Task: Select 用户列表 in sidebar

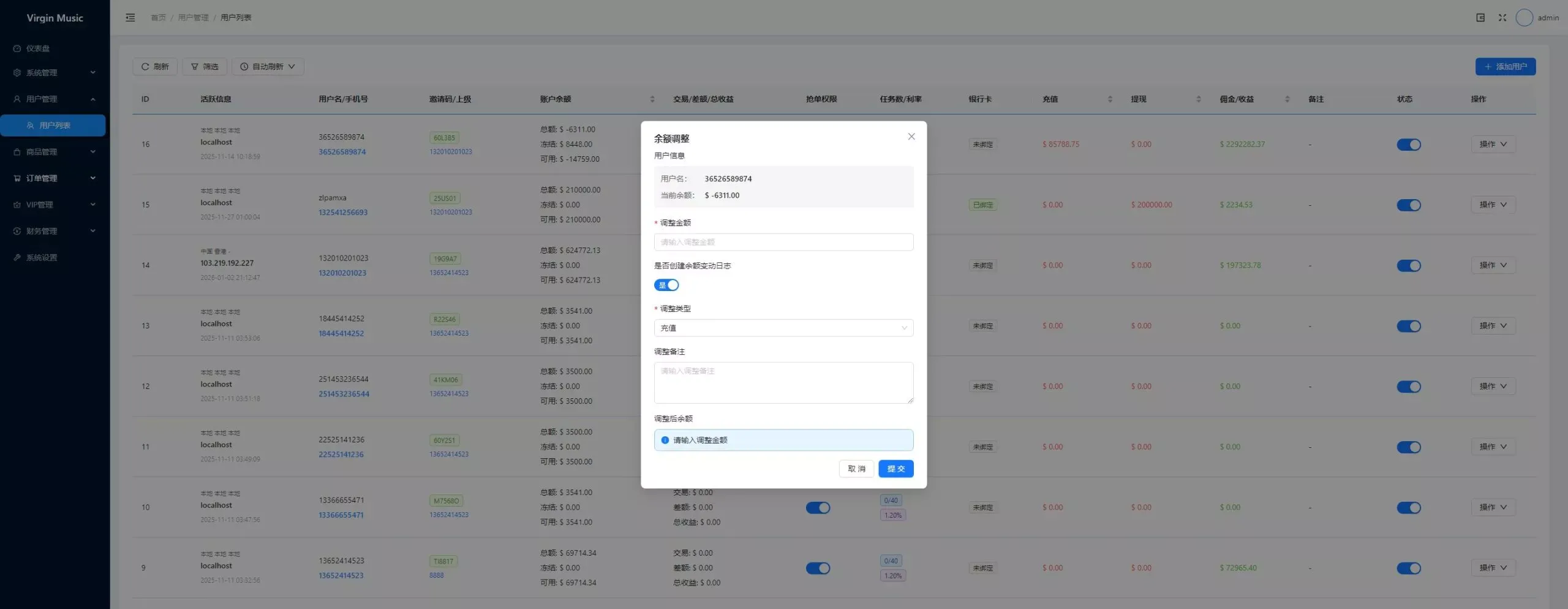Action: click(53, 126)
